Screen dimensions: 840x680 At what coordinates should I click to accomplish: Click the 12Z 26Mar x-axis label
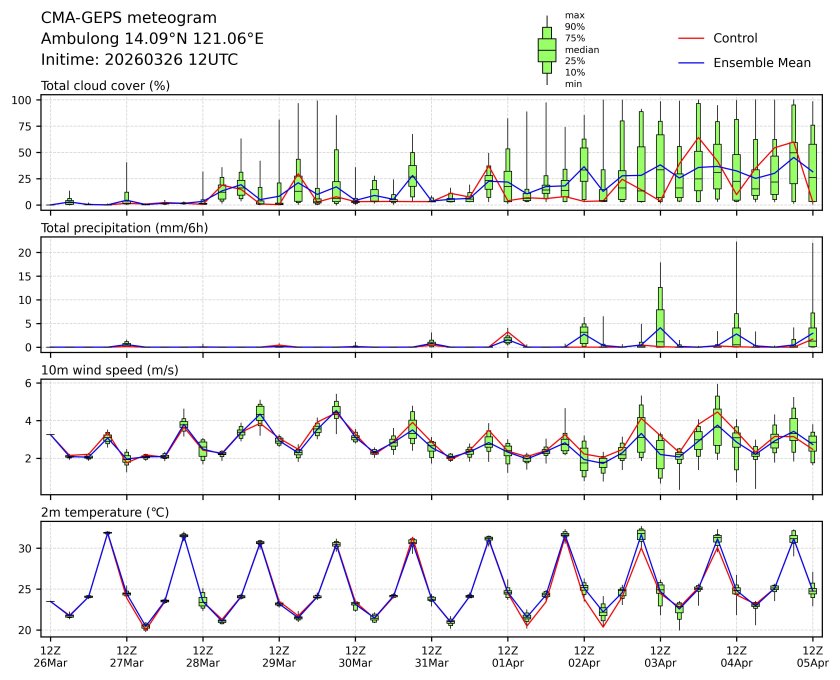[50, 656]
